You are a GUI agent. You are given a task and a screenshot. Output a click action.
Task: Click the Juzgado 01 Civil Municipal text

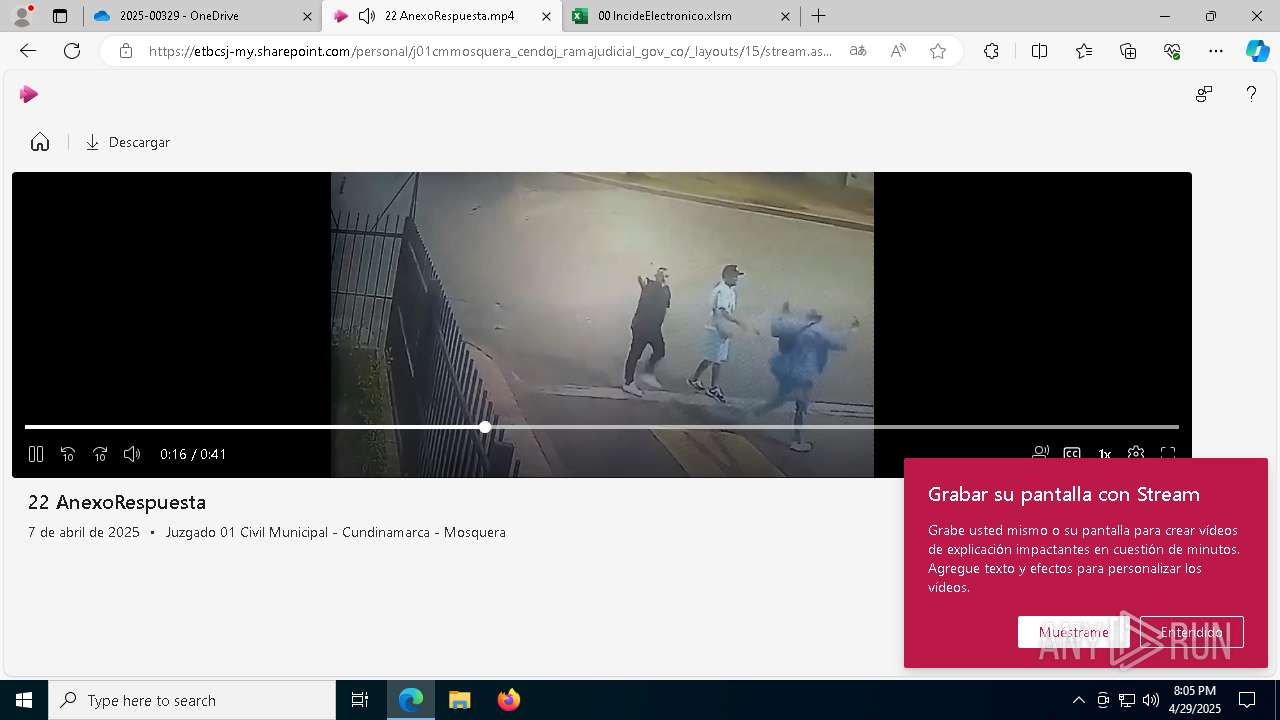pyautogui.click(x=336, y=532)
